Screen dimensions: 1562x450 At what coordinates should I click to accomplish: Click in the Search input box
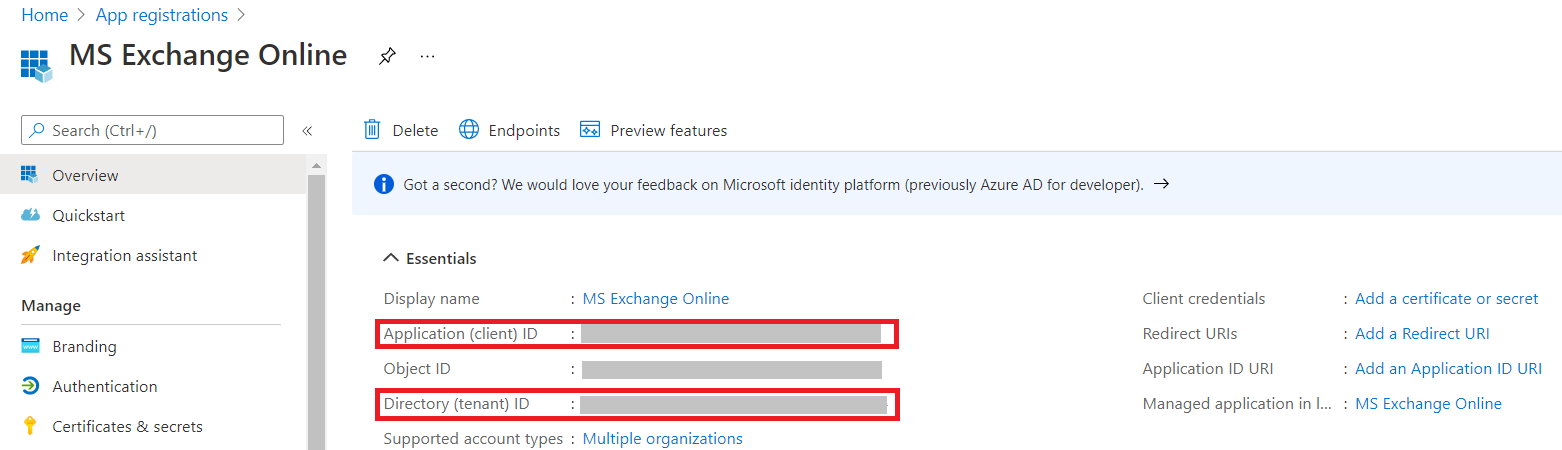click(x=152, y=130)
